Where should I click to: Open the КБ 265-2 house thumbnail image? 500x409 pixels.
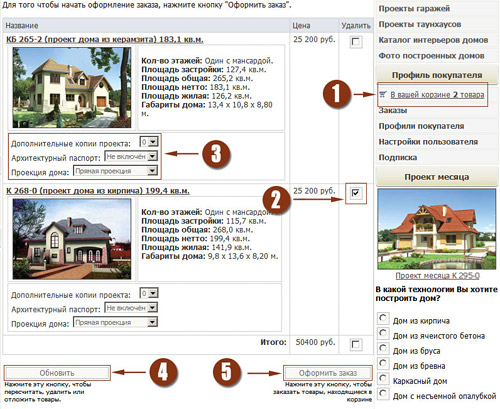pyautogui.click(x=72, y=88)
